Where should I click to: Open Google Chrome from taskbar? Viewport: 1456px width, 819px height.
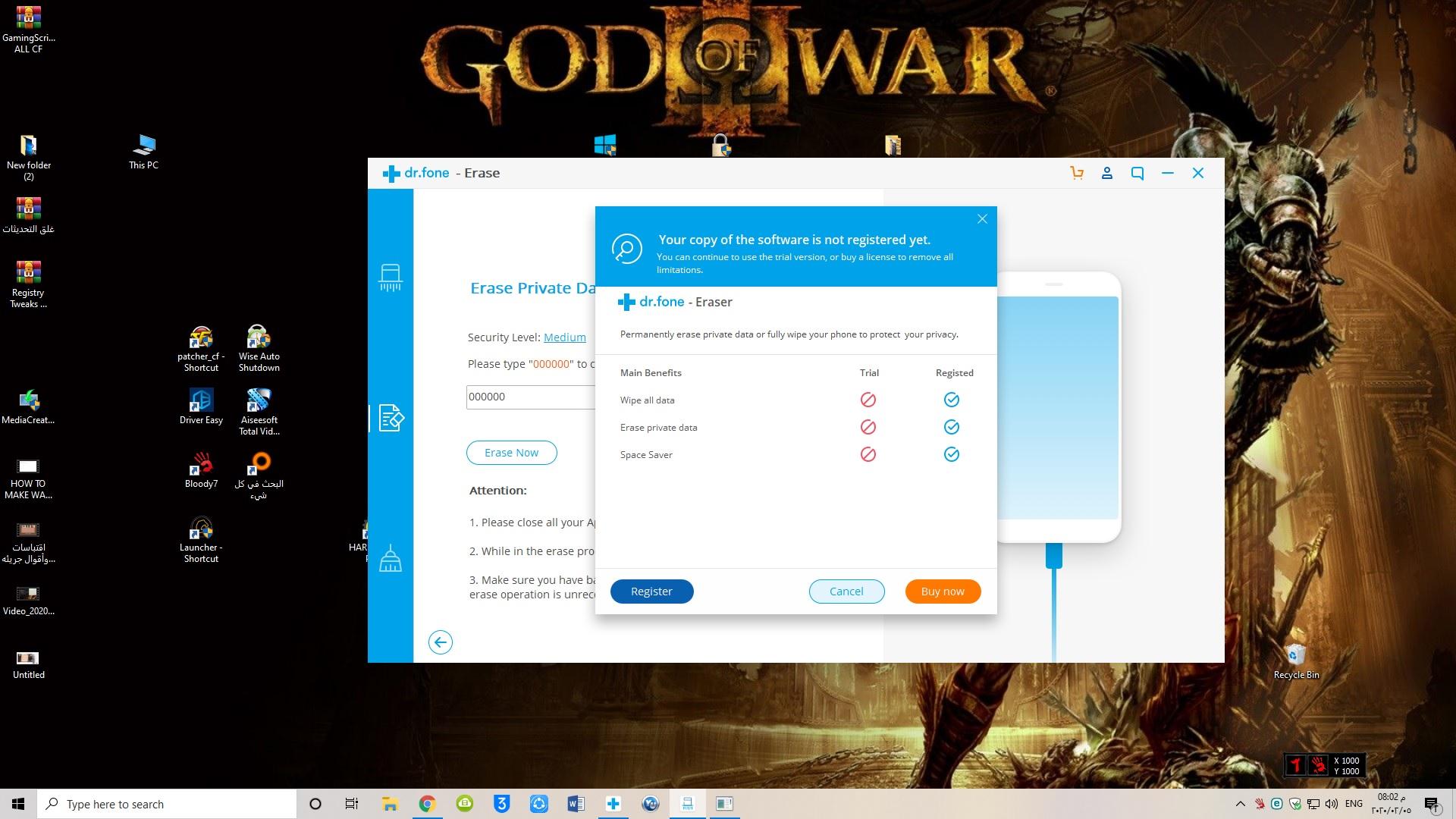click(427, 804)
